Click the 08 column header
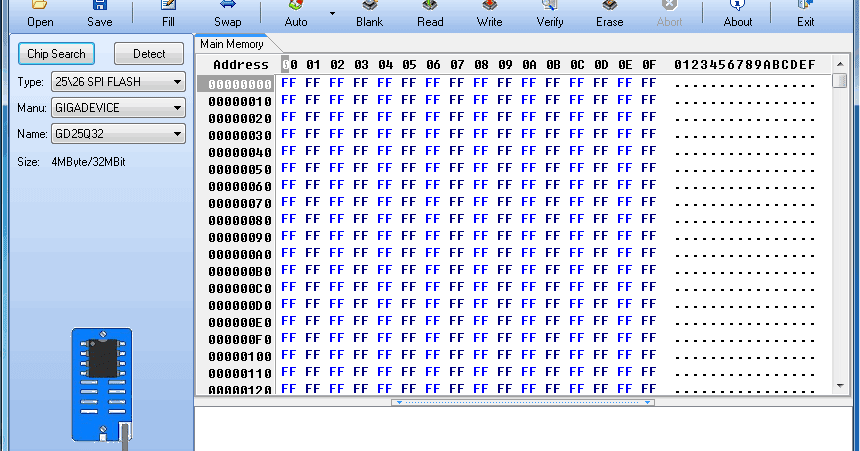This screenshot has height=451, width=860. pyautogui.click(x=481, y=65)
